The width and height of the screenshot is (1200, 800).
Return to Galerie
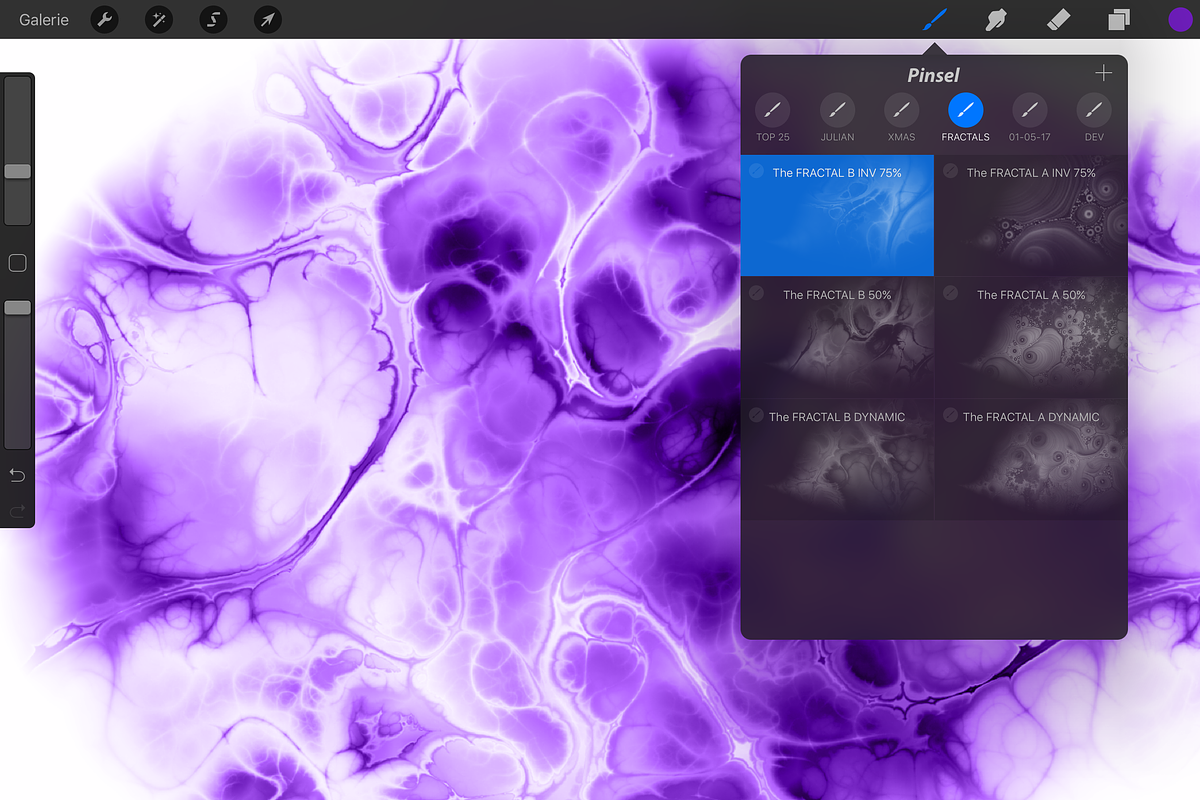(x=44, y=19)
